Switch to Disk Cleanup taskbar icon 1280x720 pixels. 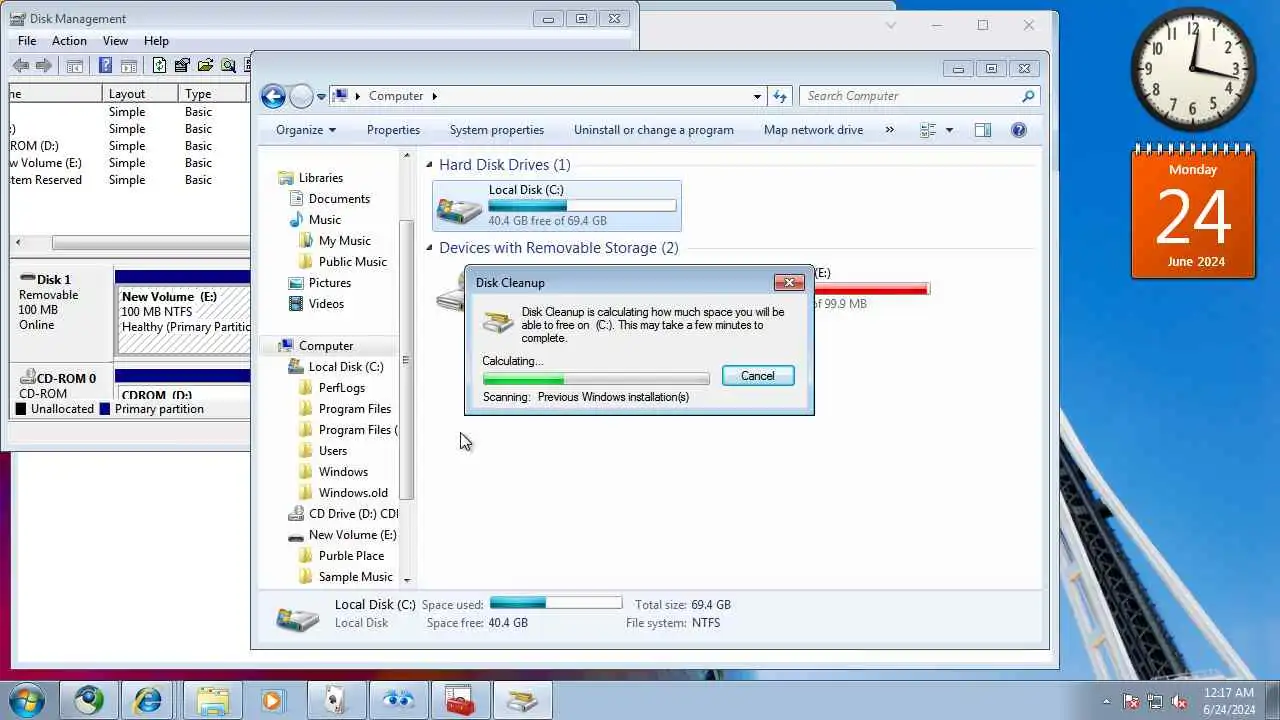(x=522, y=700)
